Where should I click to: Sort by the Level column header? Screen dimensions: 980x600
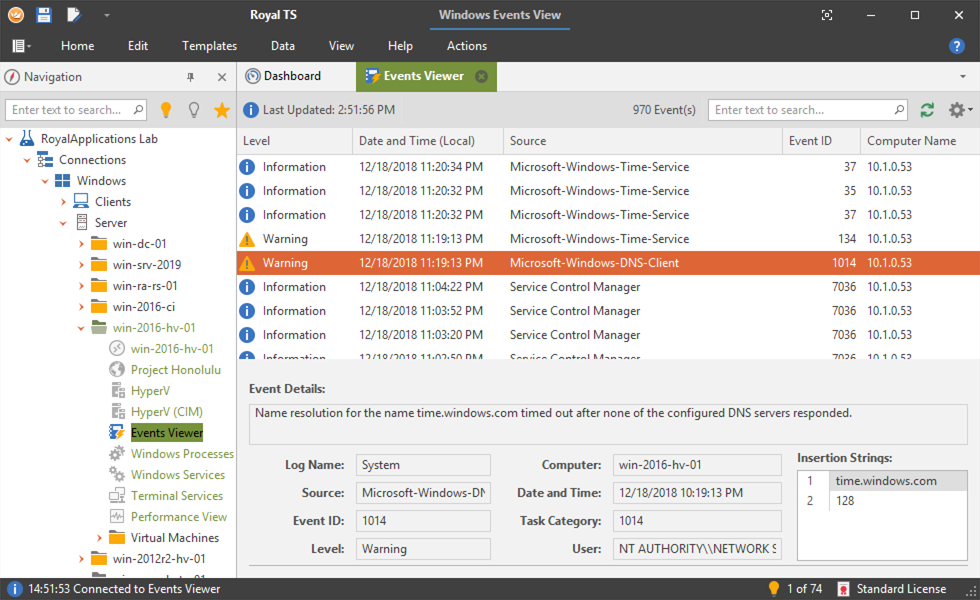click(294, 141)
